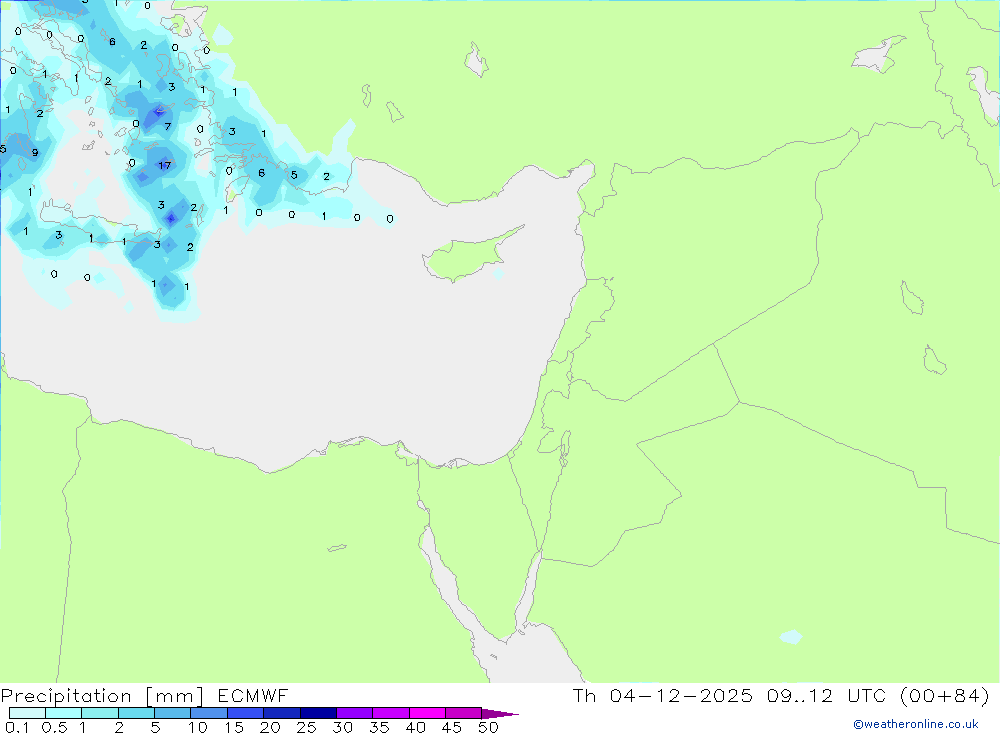This screenshot has height=733, width=1000.
Task: Click the 0.5–1 mm legend swatch
Action: point(63,713)
